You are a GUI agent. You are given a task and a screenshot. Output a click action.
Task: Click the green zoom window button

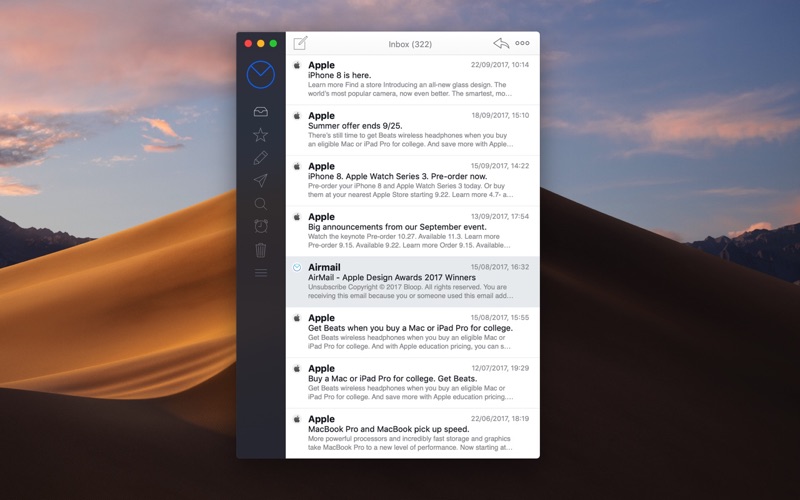pyautogui.click(x=273, y=43)
